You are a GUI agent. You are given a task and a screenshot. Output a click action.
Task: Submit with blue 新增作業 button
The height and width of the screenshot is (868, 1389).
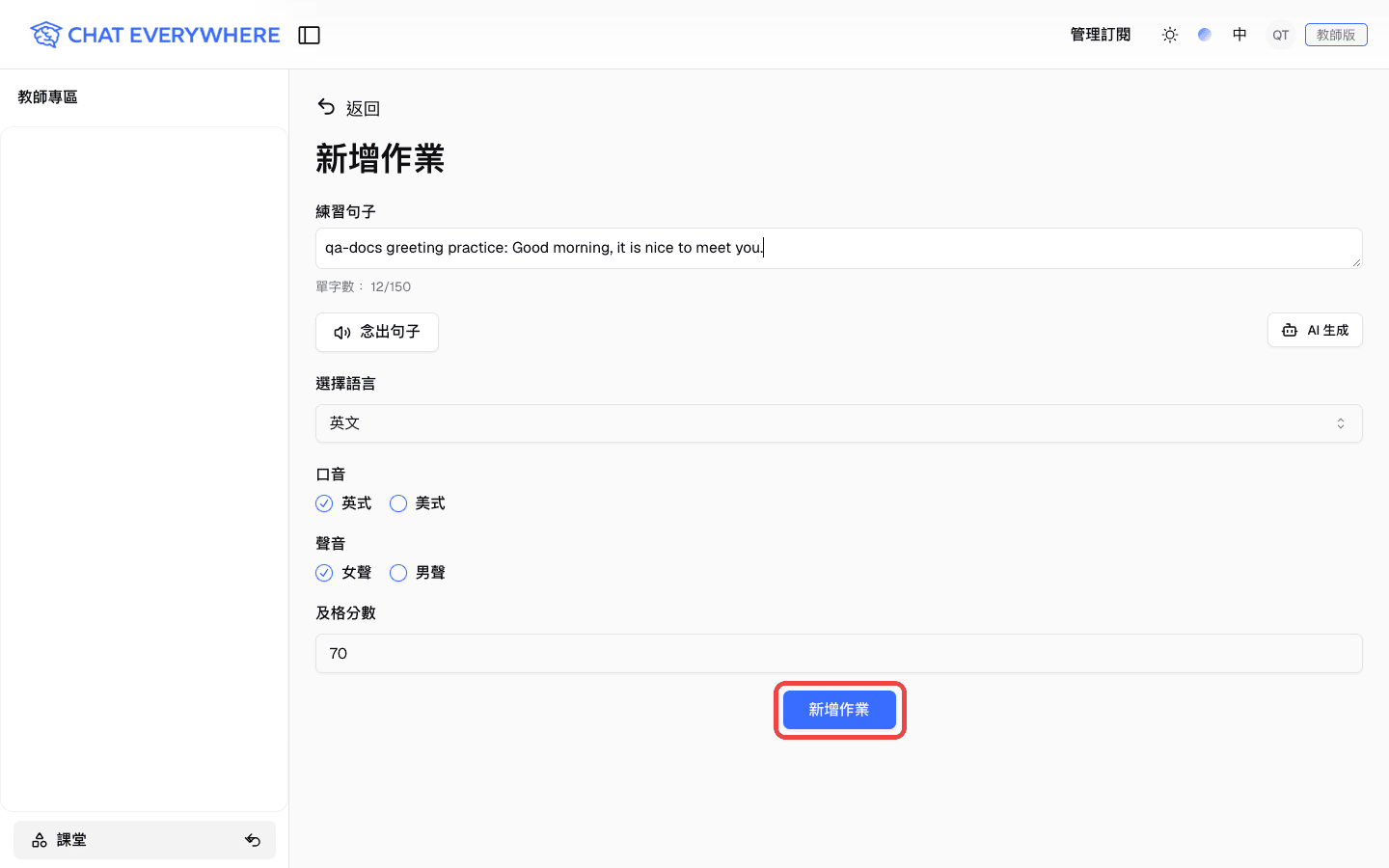[839, 710]
